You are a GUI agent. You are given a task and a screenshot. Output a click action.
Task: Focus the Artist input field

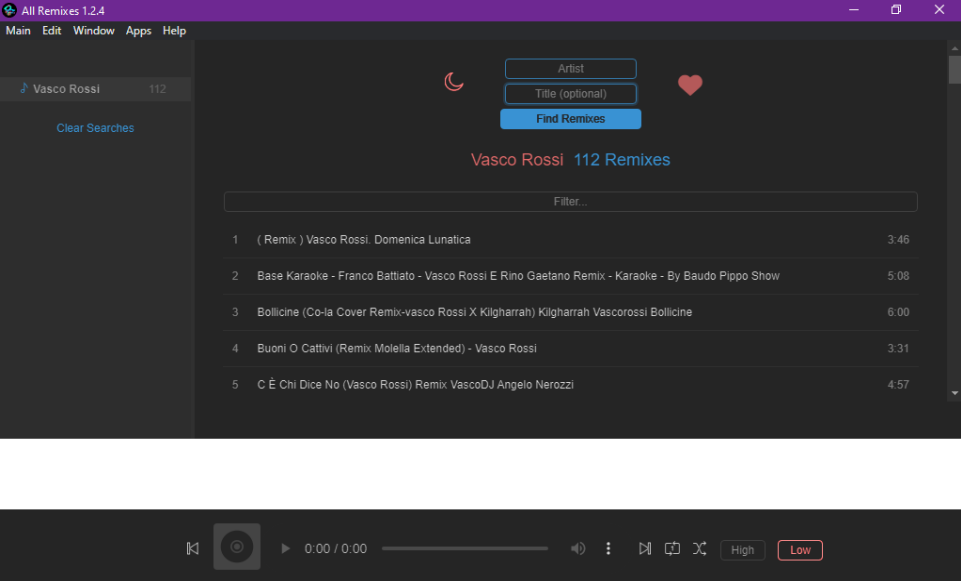(571, 69)
